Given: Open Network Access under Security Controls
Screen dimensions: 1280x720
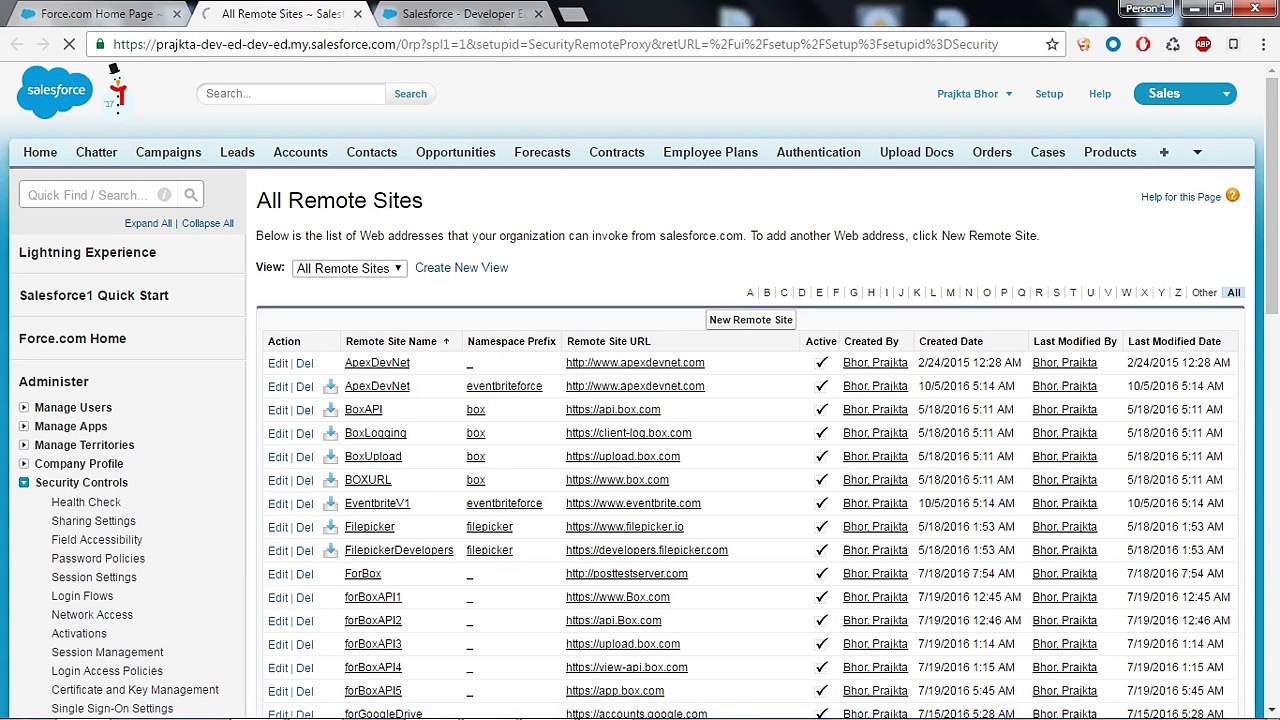Looking at the screenshot, I should click(92, 615).
